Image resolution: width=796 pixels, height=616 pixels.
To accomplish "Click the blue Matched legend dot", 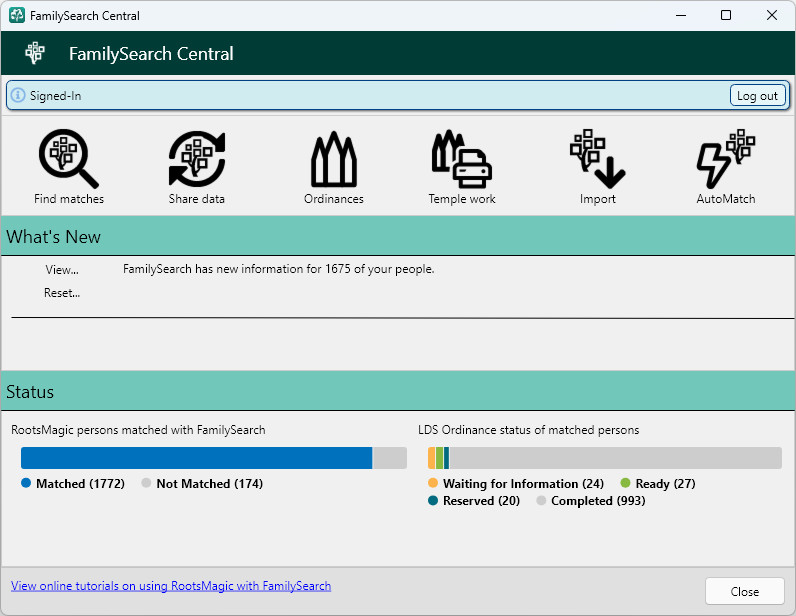I will [26, 483].
